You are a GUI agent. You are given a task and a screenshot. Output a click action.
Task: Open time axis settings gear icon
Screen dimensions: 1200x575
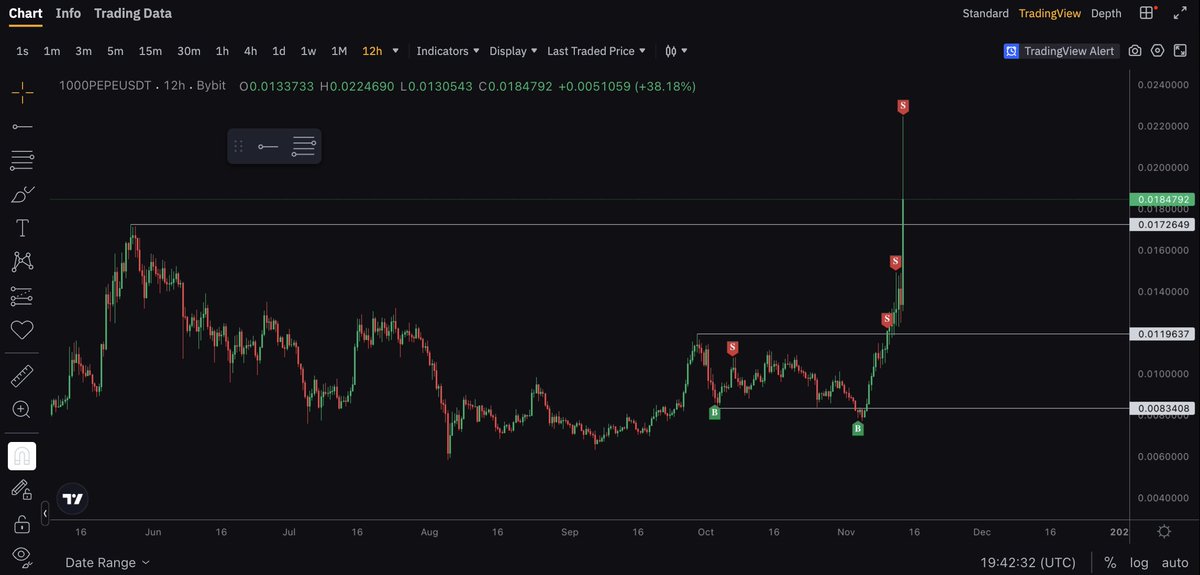1164,531
